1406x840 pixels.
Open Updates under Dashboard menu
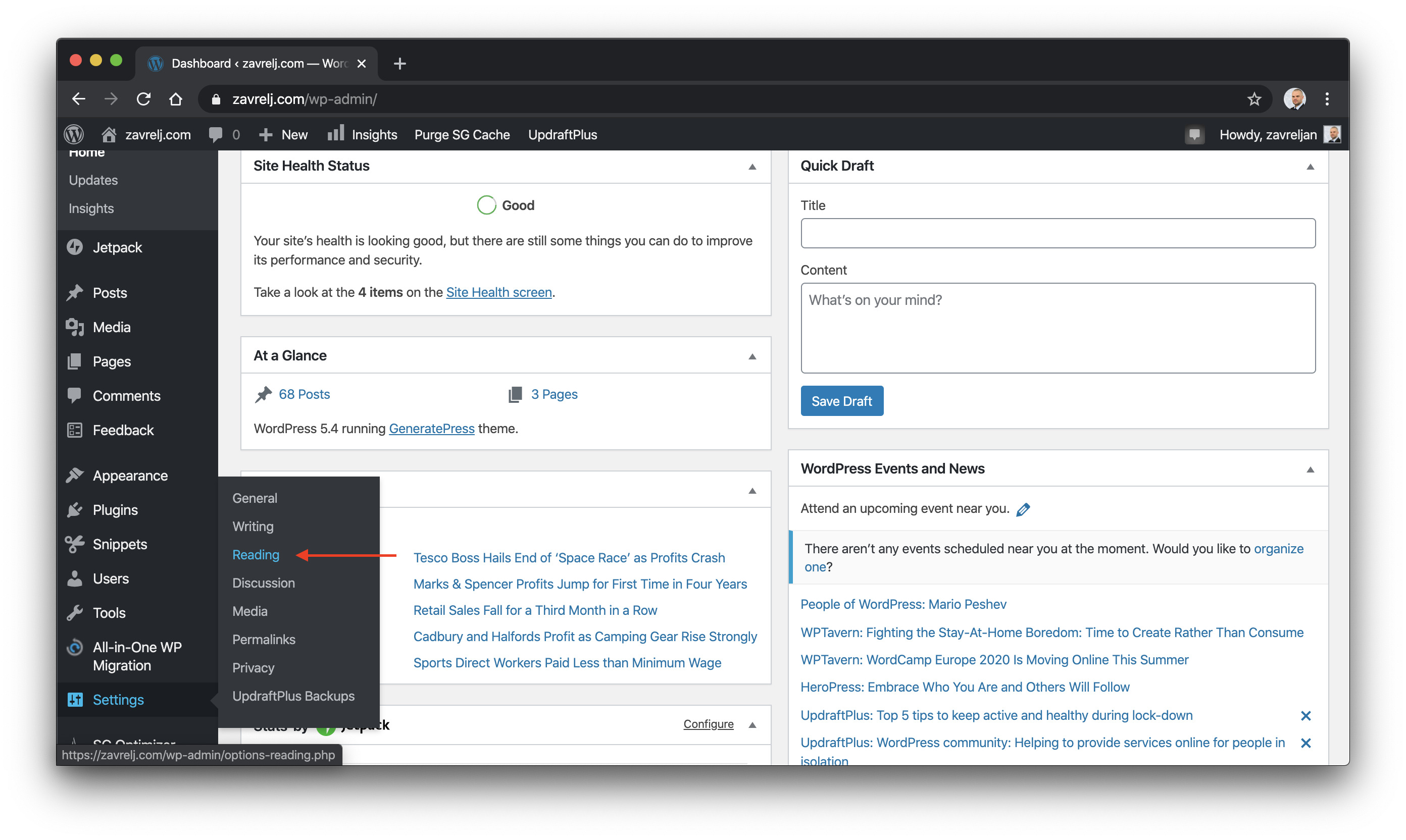click(93, 180)
